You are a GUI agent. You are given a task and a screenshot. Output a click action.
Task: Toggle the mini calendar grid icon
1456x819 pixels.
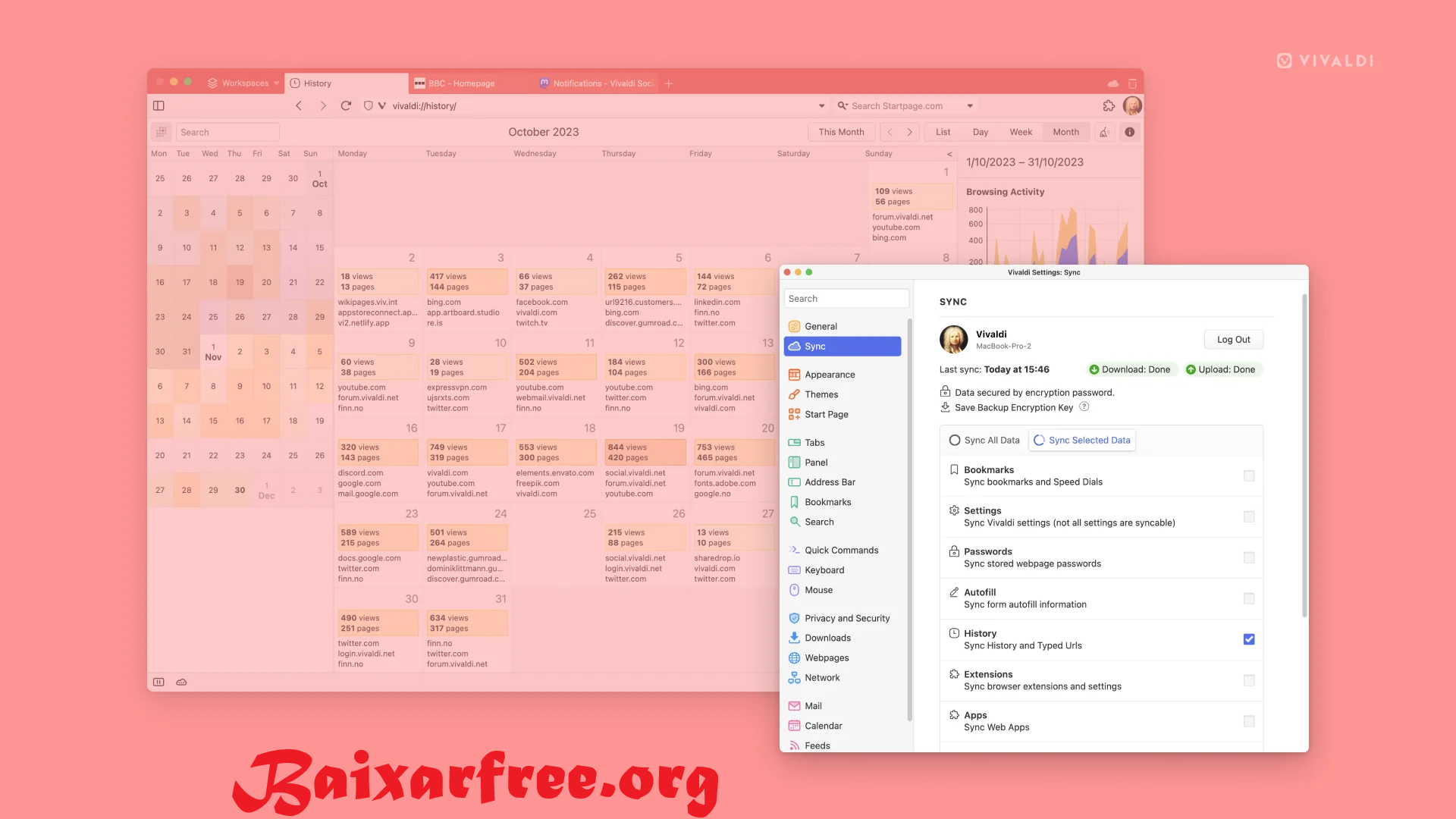click(x=162, y=132)
